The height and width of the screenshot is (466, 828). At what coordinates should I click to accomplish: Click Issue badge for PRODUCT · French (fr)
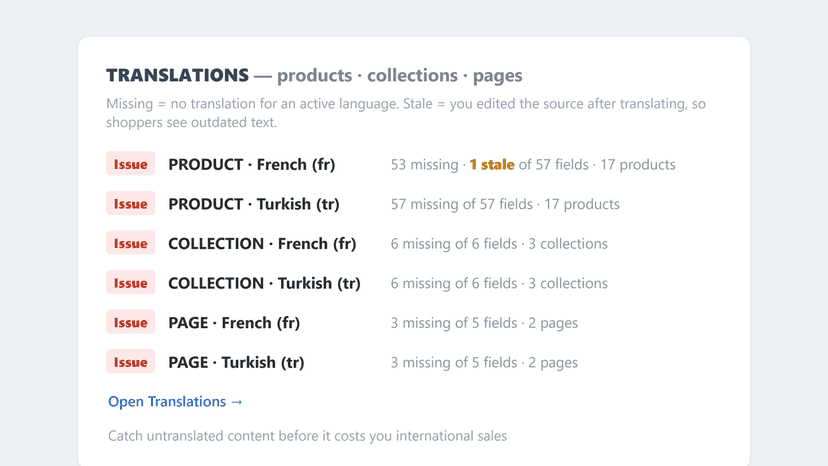click(x=130, y=164)
